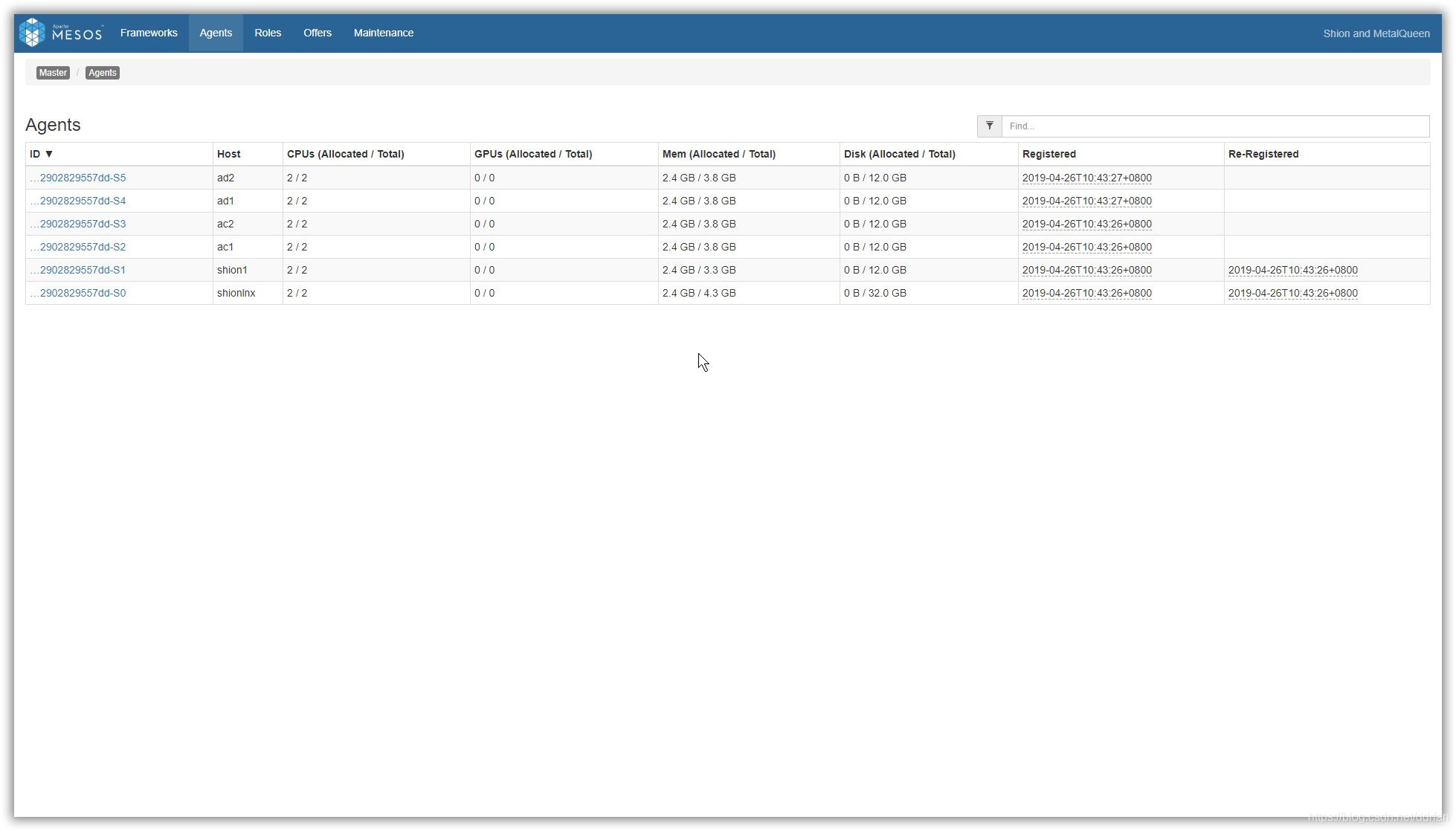The width and height of the screenshot is (1456, 831).
Task: Open agent …2902829557dd-S5
Action: [x=78, y=178]
